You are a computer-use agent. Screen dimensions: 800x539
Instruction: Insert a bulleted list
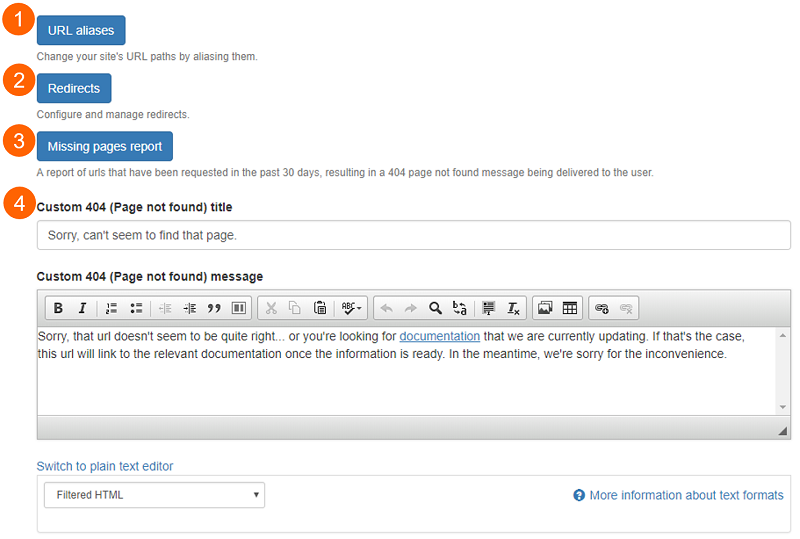pyautogui.click(x=136, y=308)
